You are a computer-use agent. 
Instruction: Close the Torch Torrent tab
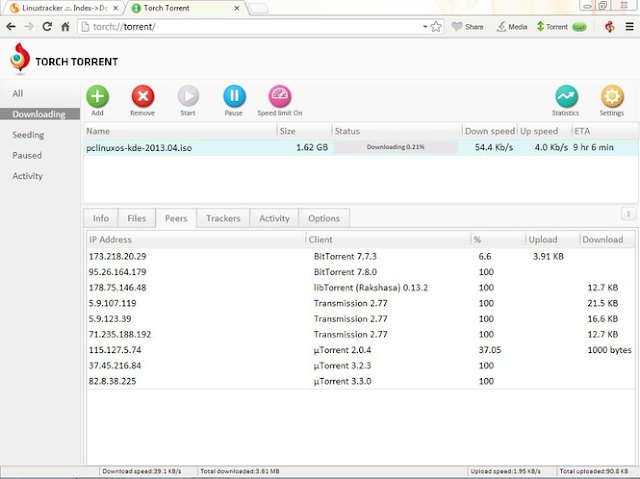[x=237, y=8]
